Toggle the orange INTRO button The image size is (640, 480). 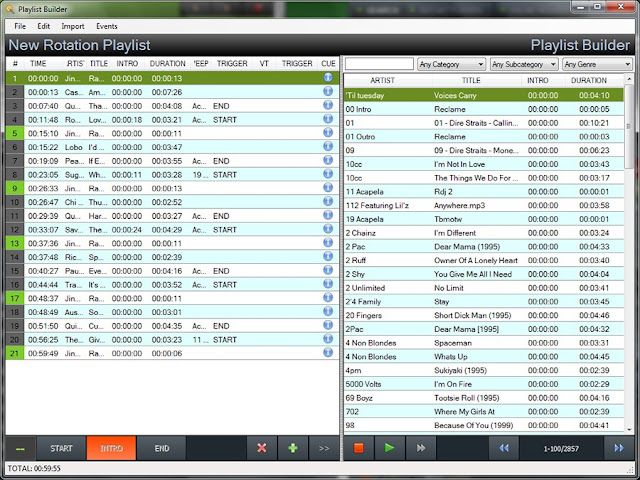(x=112, y=448)
